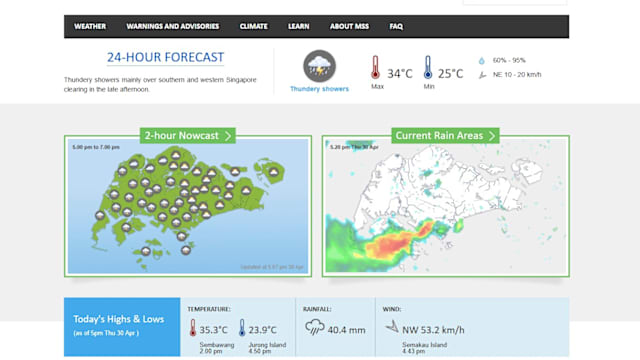Click the NE 10 - 20 km/h wind text
The width and height of the screenshot is (640, 360).
[517, 75]
